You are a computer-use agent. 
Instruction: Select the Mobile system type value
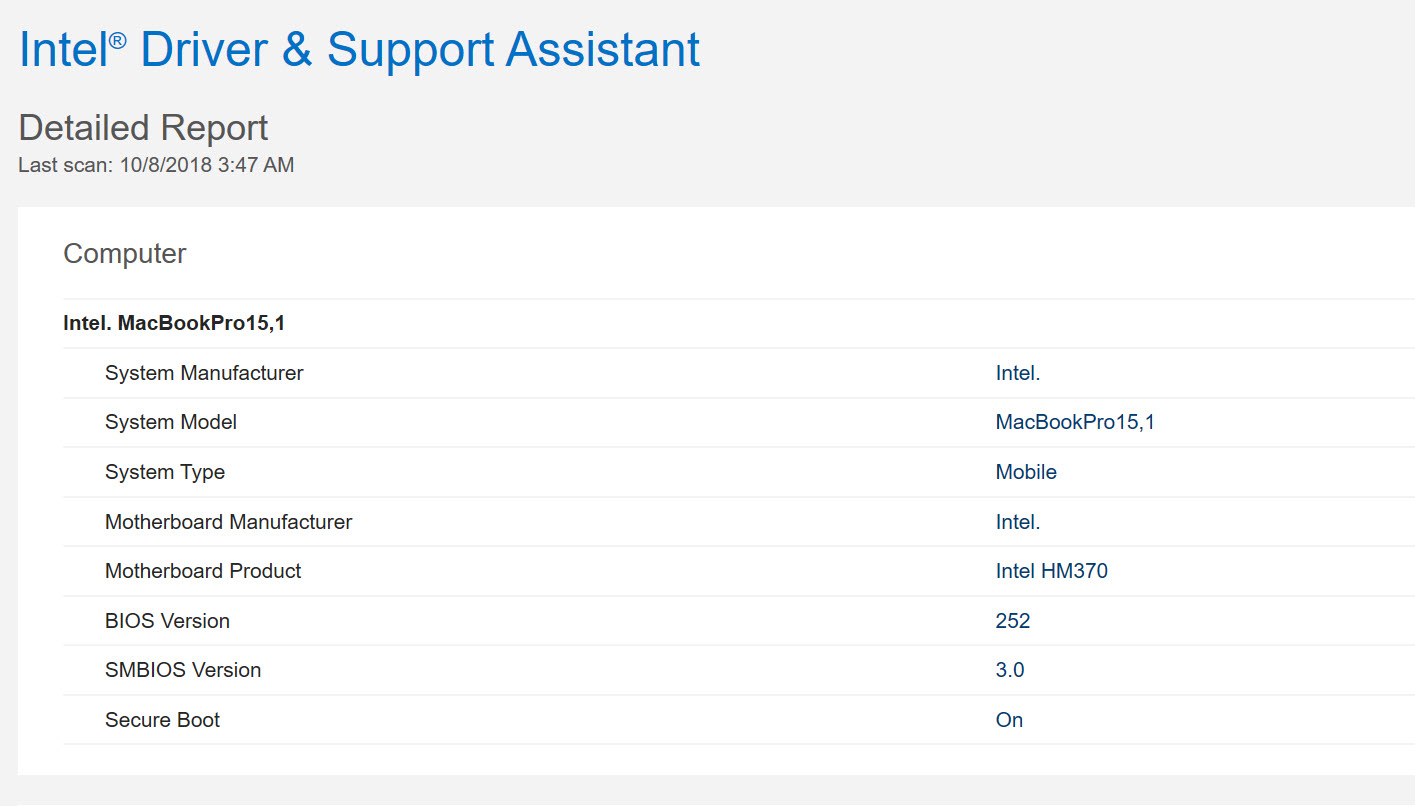(x=1026, y=472)
